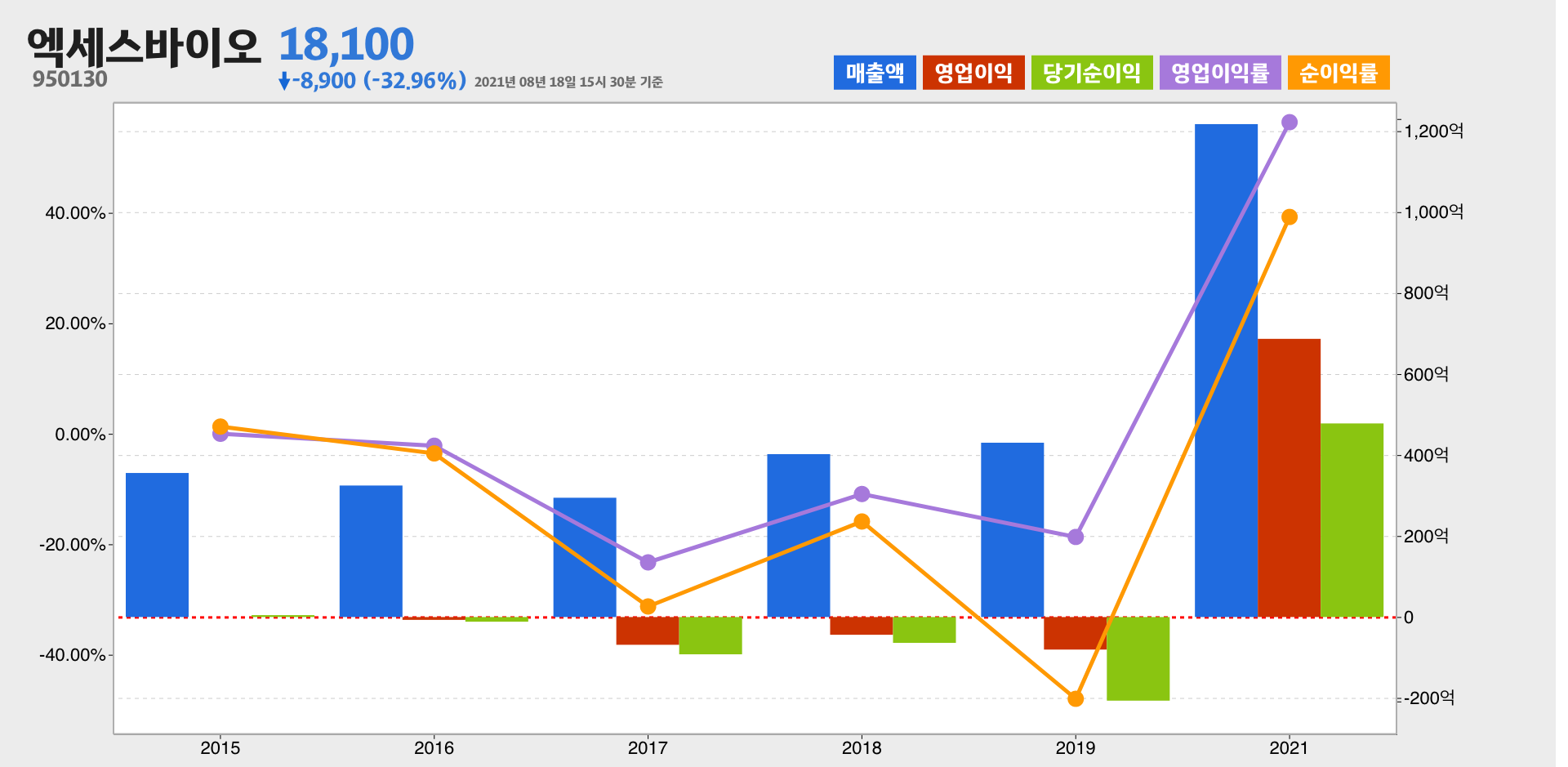This screenshot has width=1568, height=767.
Task: Select the blue 2018 매출액 bar
Action: coord(799,536)
